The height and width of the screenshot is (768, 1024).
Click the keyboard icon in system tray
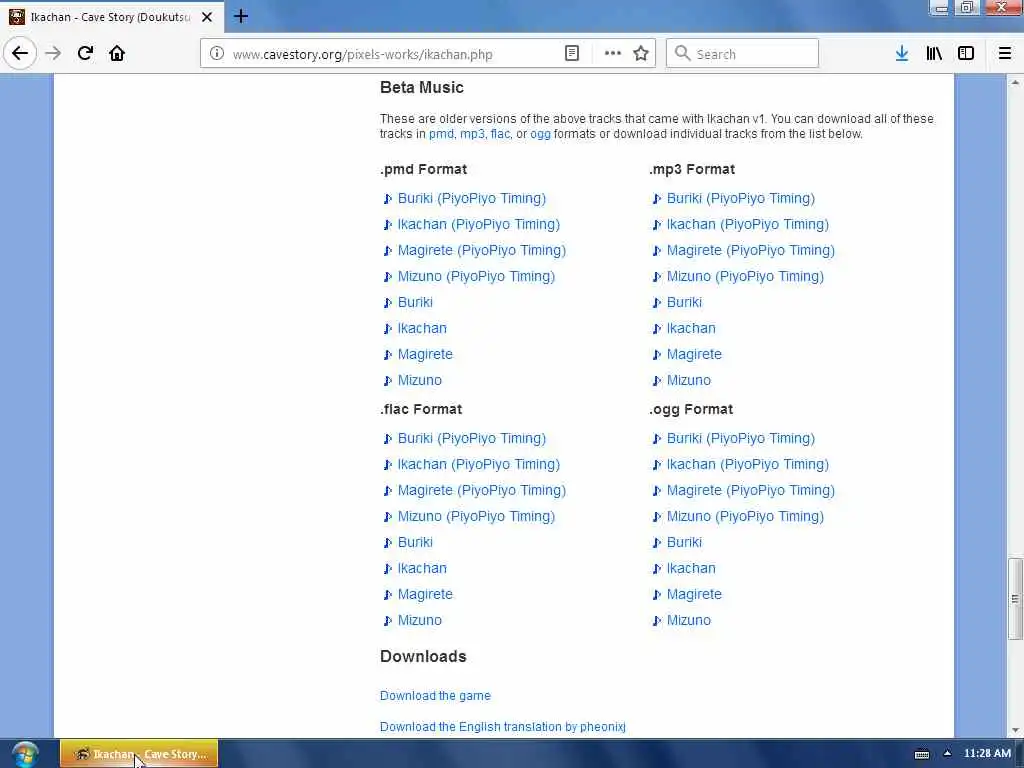coord(922,754)
